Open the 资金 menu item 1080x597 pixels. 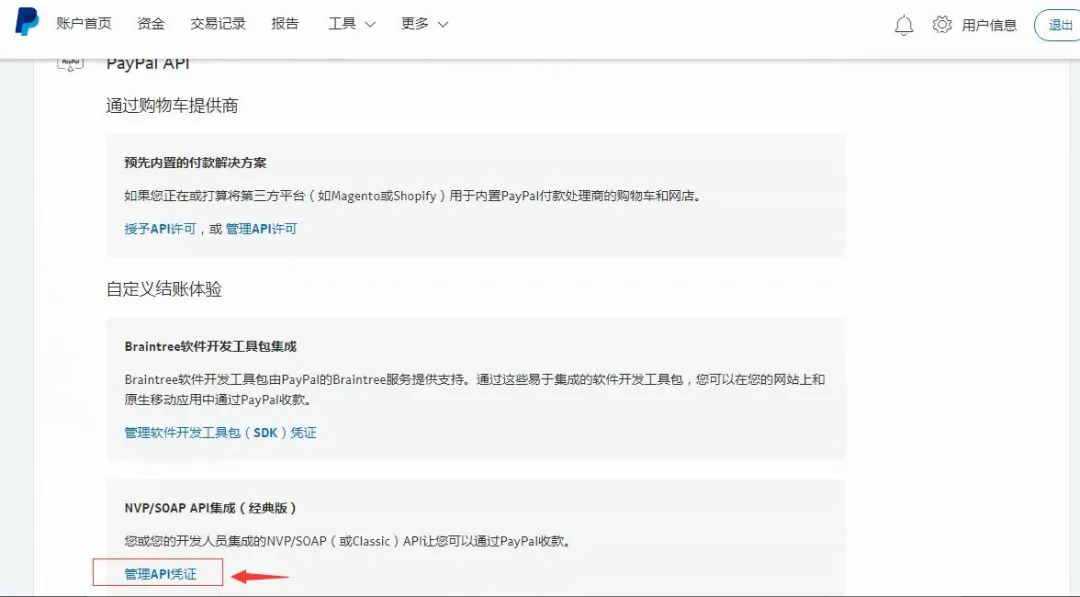150,23
